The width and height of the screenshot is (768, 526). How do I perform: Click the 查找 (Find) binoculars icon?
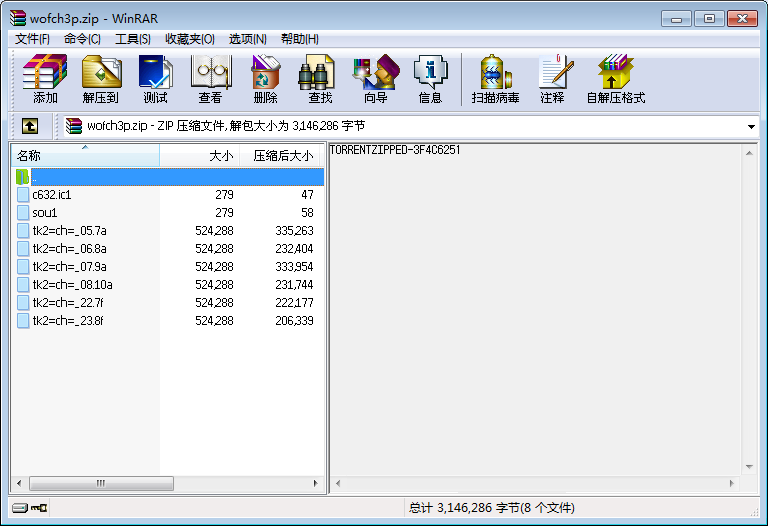pyautogui.click(x=316, y=72)
